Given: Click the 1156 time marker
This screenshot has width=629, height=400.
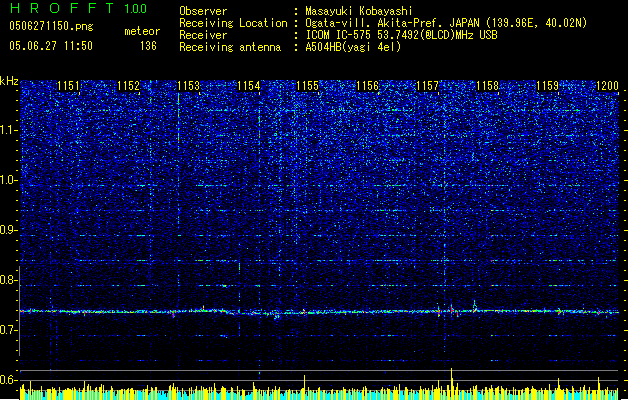Looking at the screenshot, I should (367, 85).
